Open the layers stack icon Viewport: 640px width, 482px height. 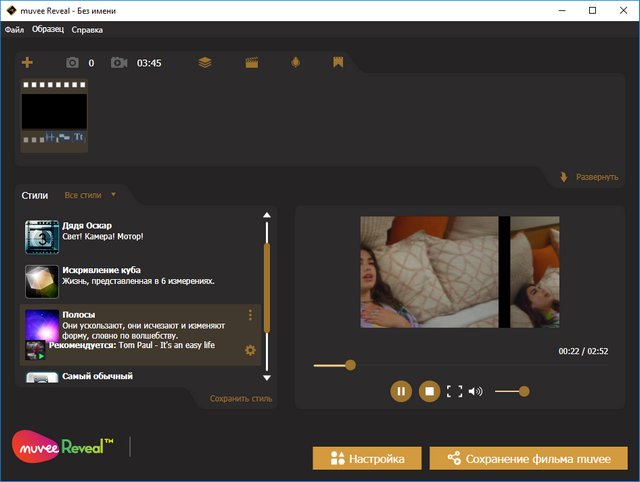point(205,63)
